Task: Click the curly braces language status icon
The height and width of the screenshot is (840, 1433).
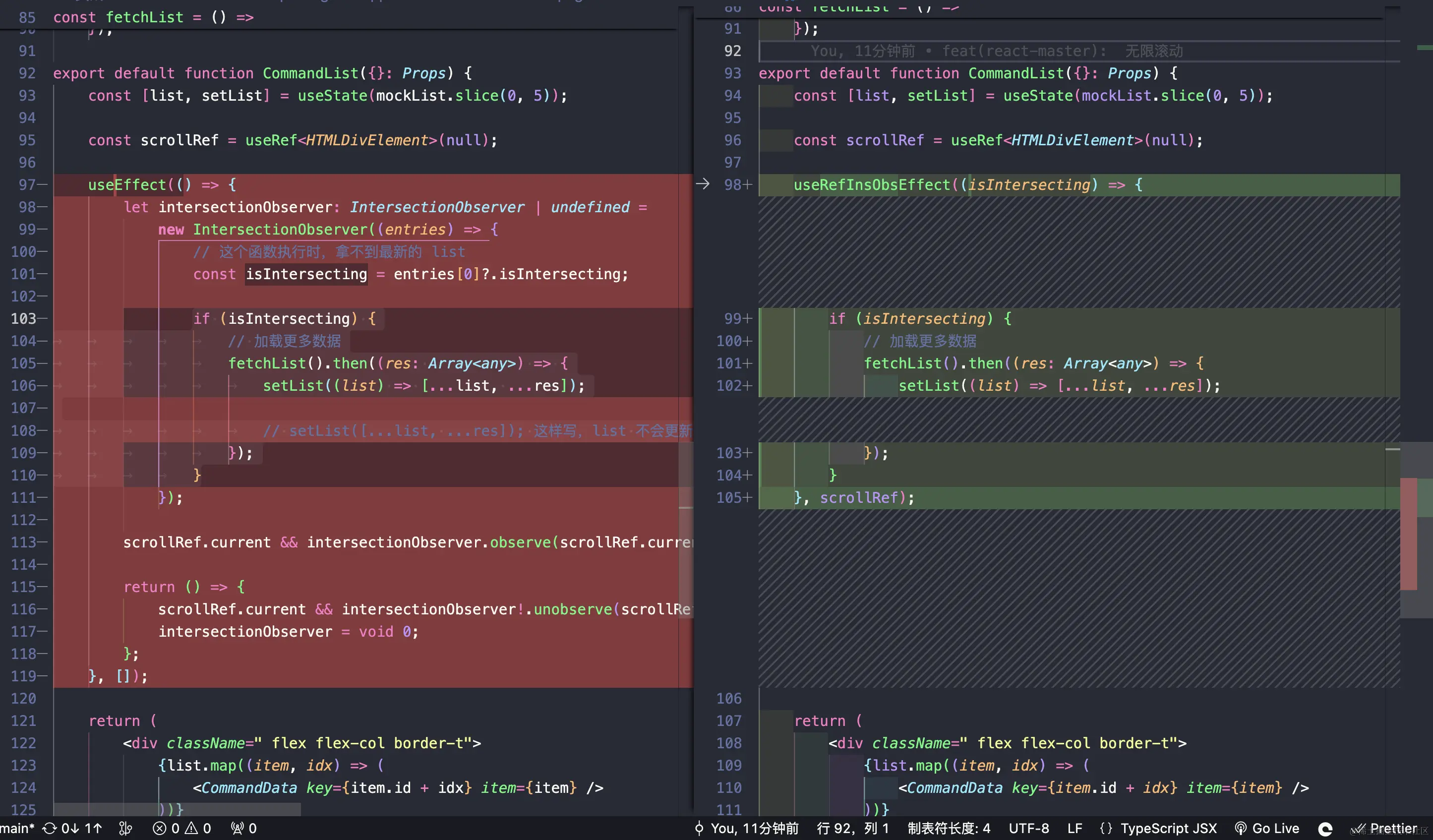Action: click(1106, 829)
